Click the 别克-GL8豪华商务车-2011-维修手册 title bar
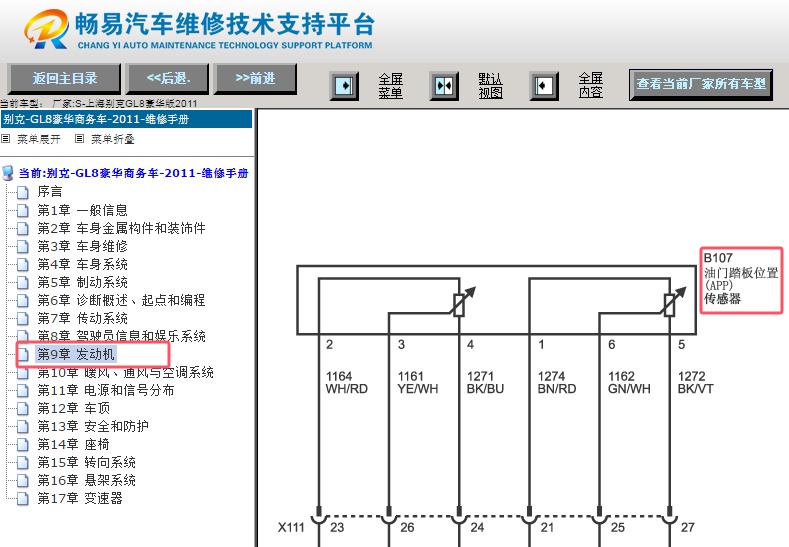The image size is (789, 547). click(x=126, y=119)
